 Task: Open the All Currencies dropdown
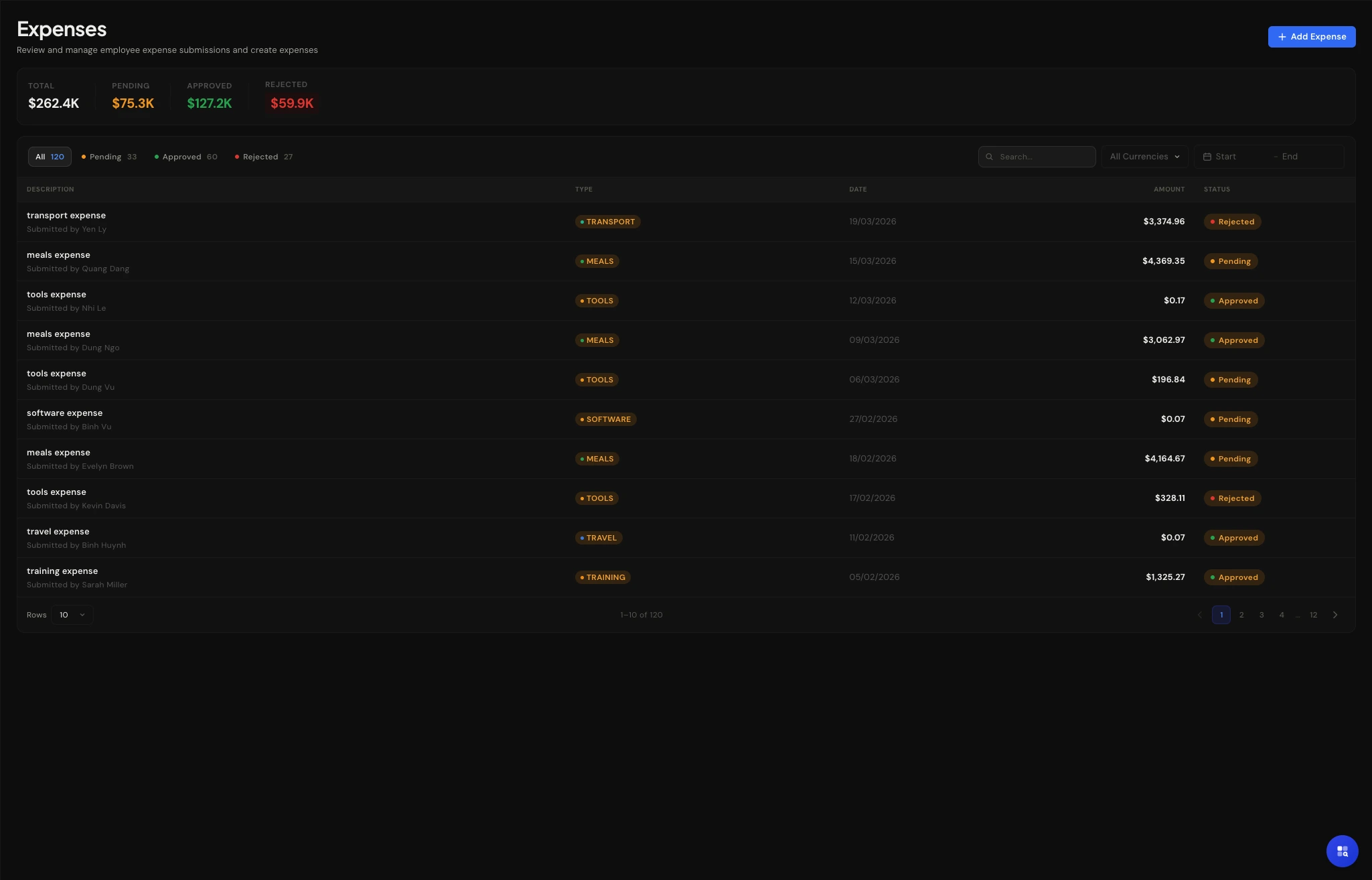(x=1144, y=157)
